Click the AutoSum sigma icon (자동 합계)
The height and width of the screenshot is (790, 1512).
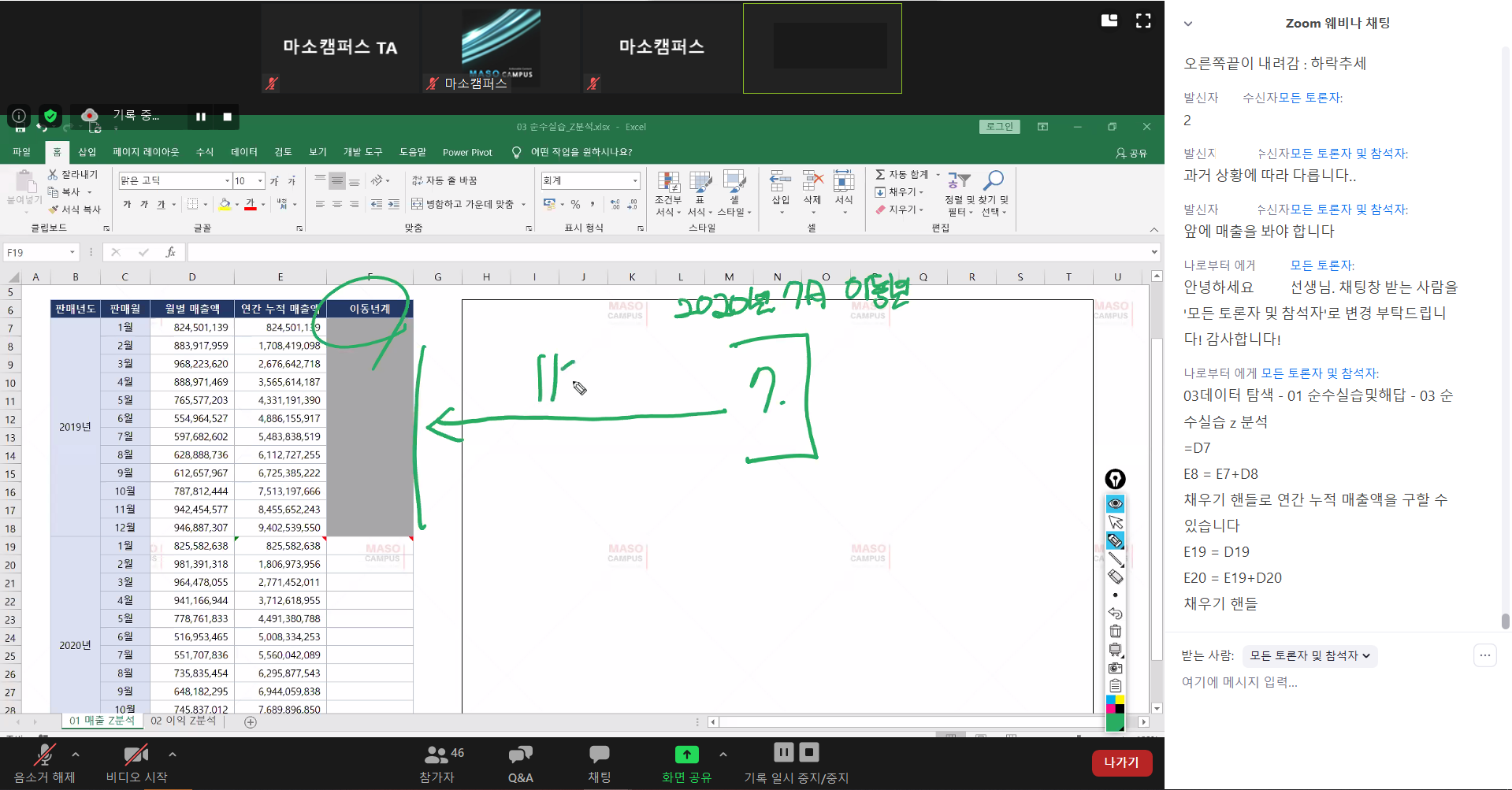[x=880, y=174]
